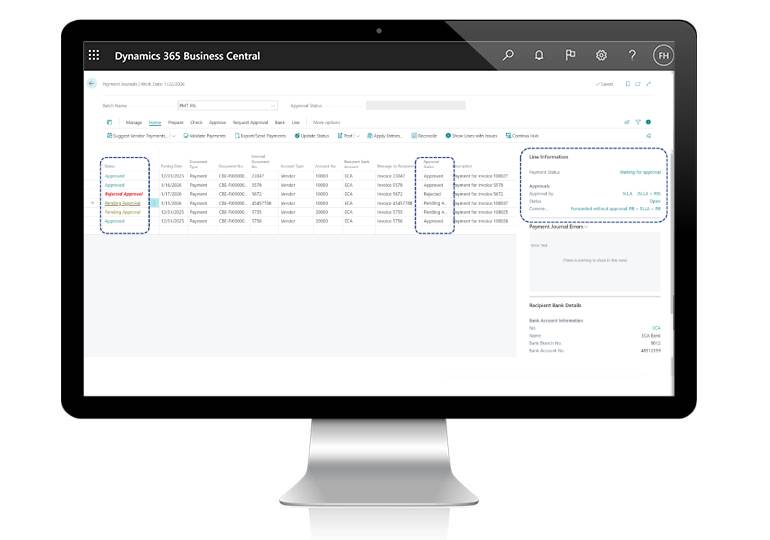Expand the Post dropdown arrow
The width and height of the screenshot is (770, 540).
(x=356, y=135)
